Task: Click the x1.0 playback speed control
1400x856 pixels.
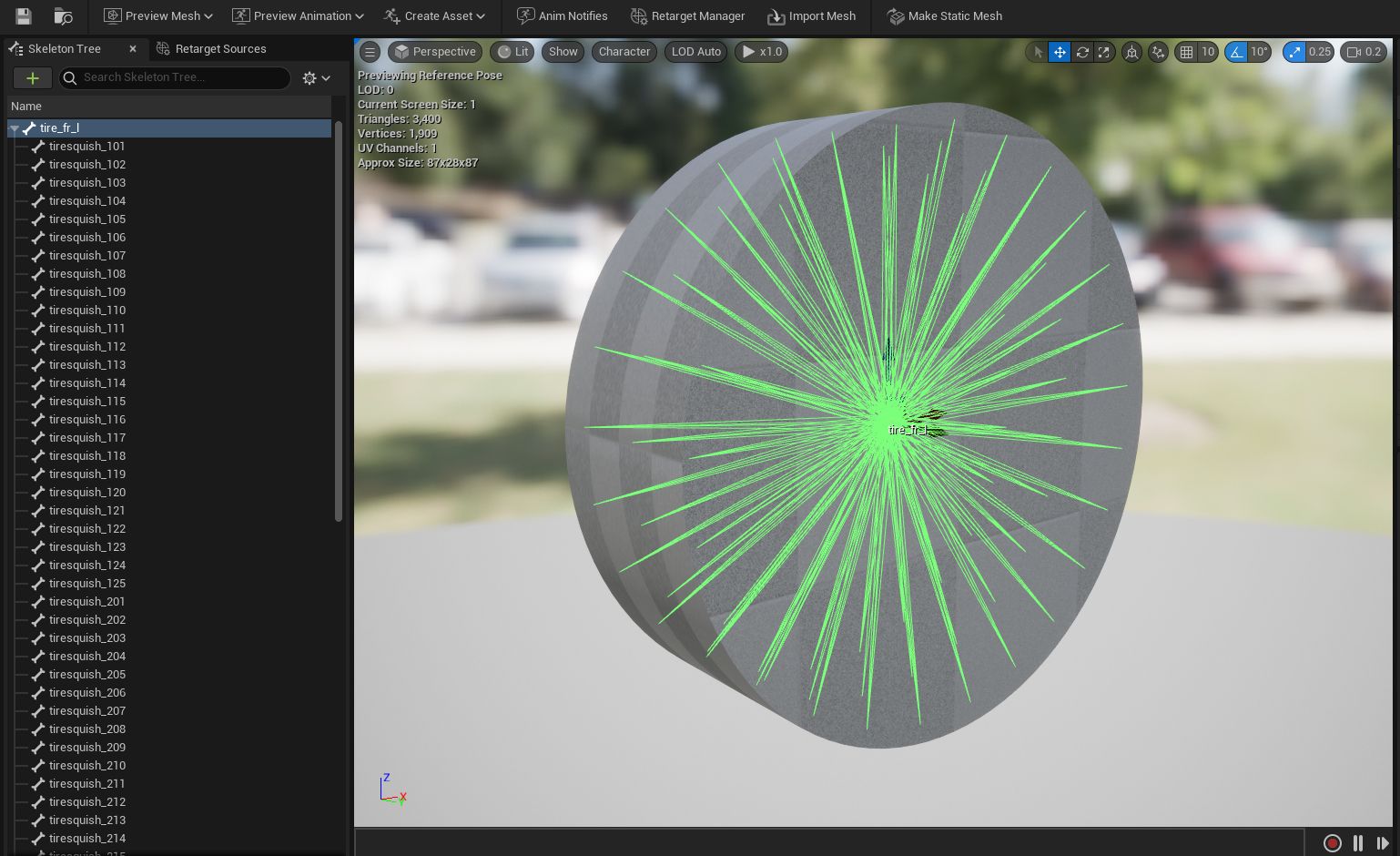Action: click(761, 52)
